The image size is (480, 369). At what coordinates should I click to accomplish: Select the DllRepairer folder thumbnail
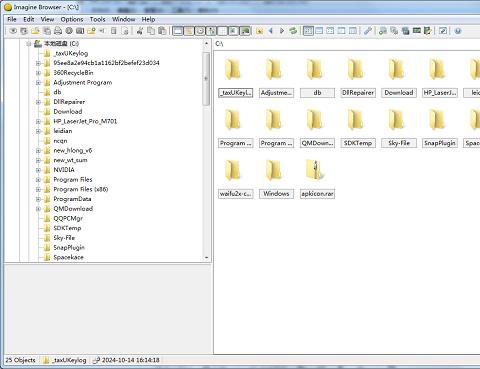click(x=358, y=78)
